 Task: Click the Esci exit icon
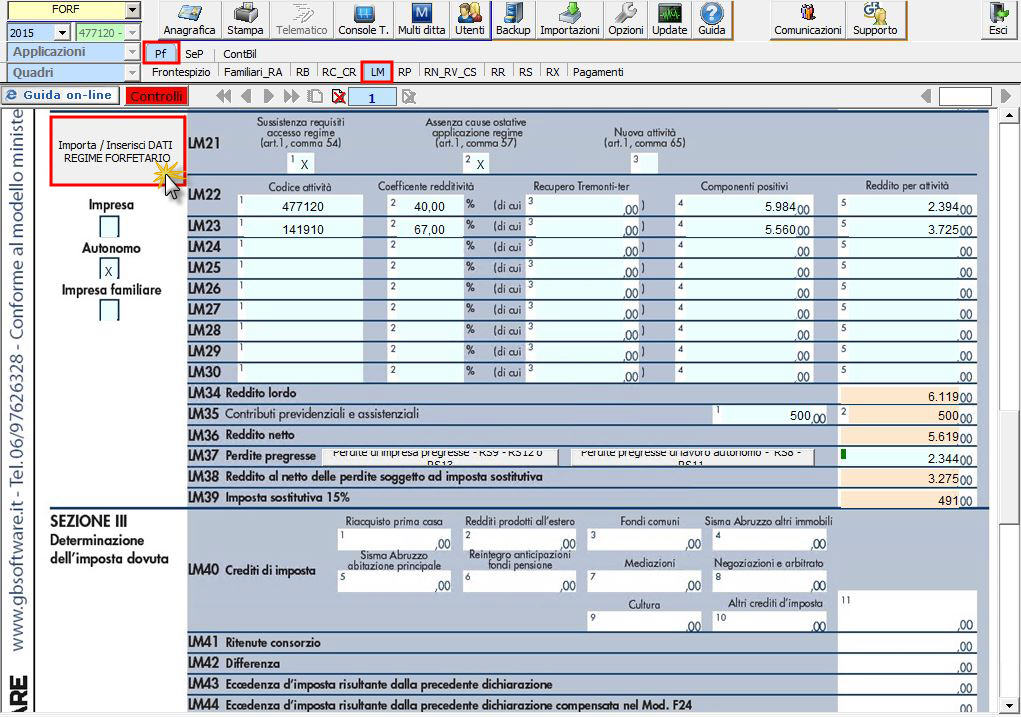(998, 20)
